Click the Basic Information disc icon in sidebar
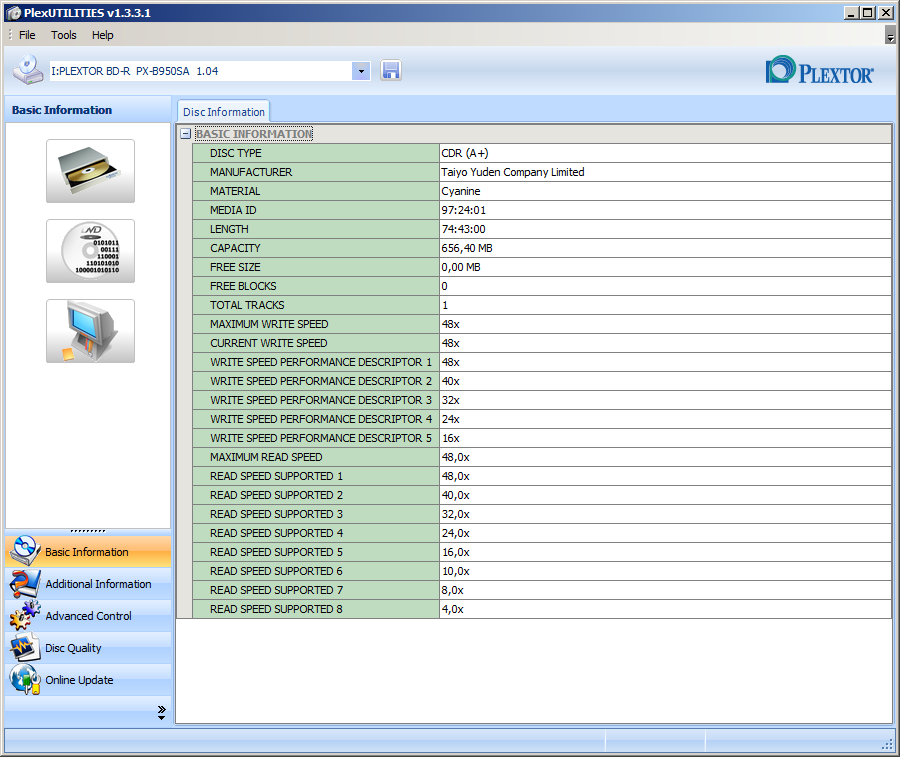 tap(25, 551)
